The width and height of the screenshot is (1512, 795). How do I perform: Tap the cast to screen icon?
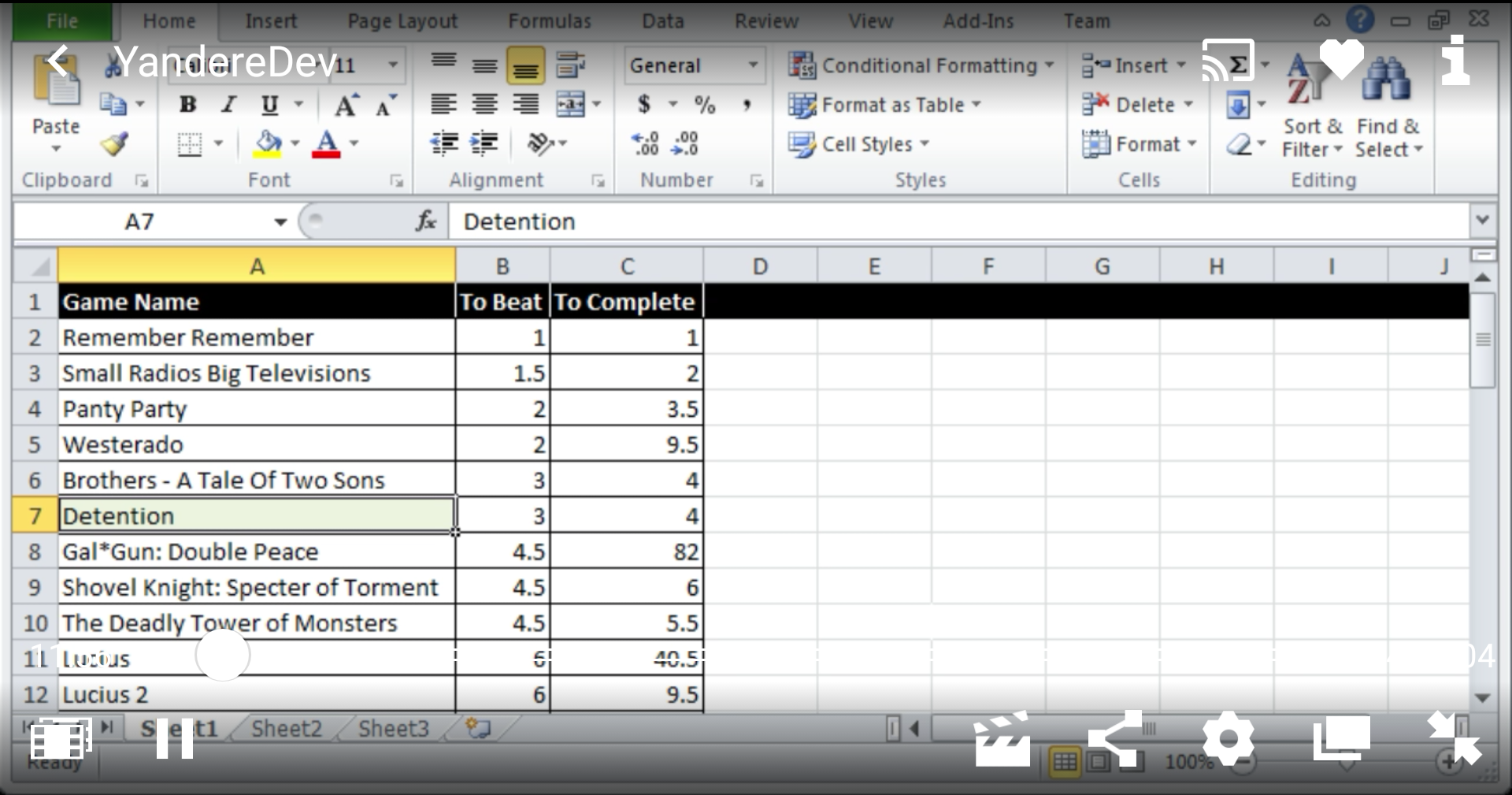coord(1227,60)
